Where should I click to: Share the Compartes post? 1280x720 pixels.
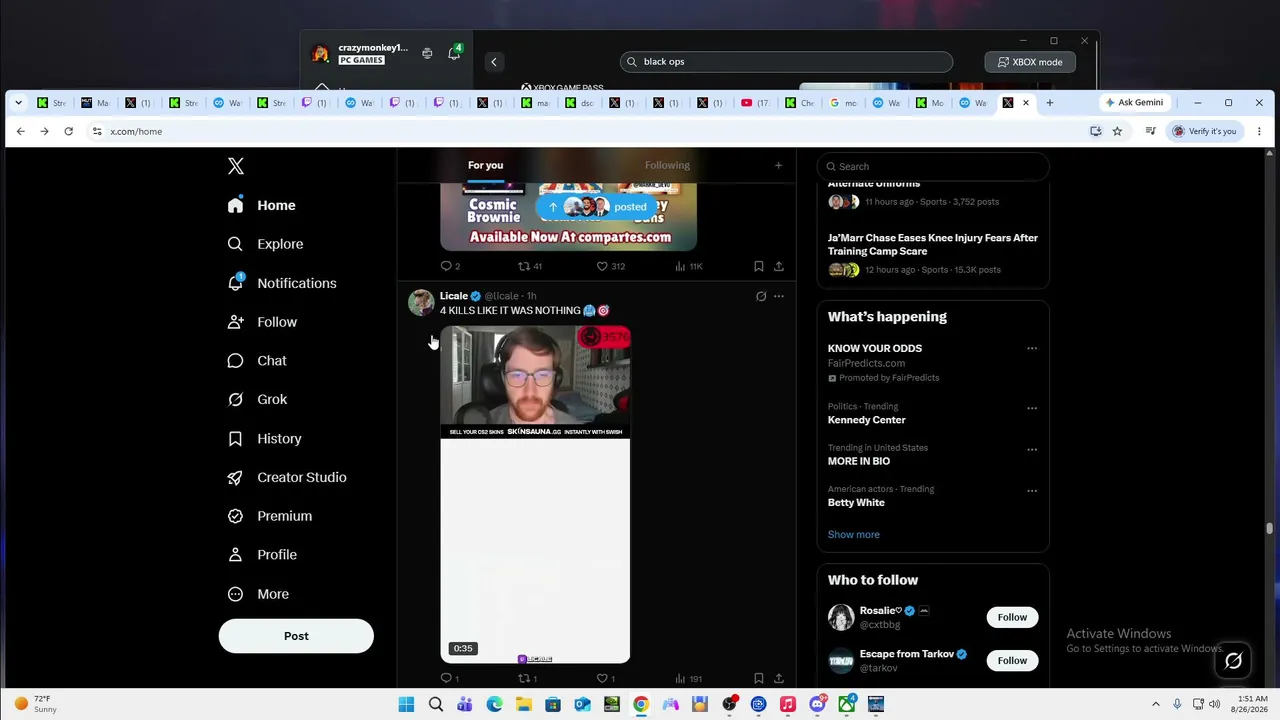(779, 266)
